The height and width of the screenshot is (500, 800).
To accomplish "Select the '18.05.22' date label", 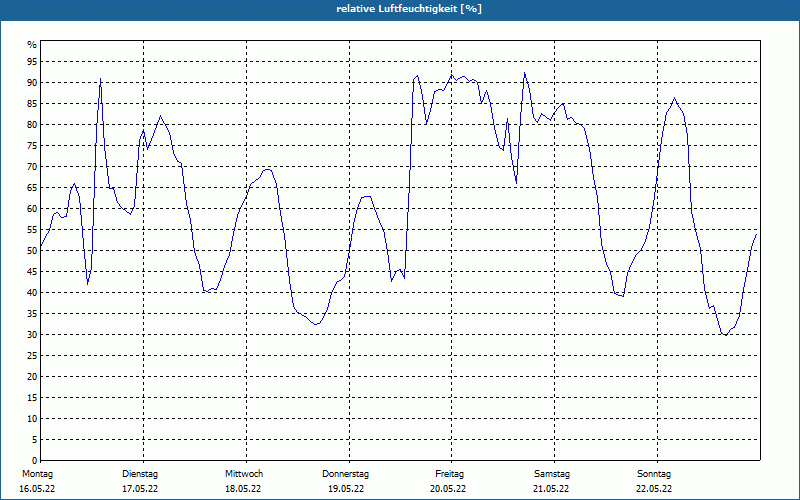I will pos(243,489).
